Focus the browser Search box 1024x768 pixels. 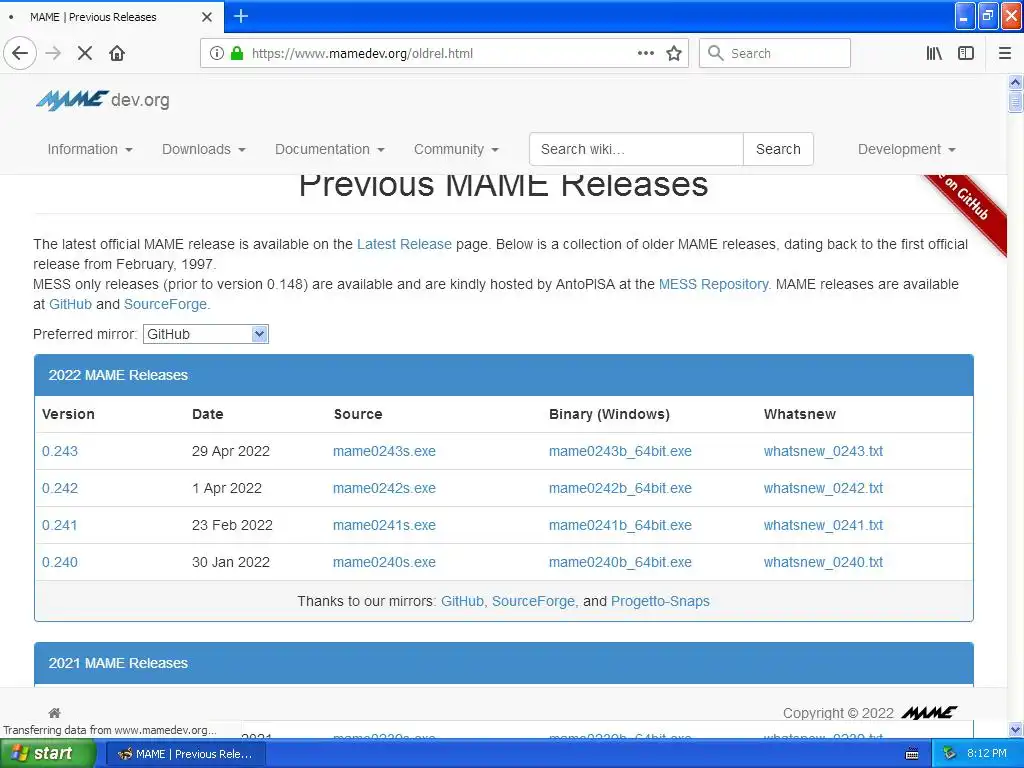click(775, 54)
